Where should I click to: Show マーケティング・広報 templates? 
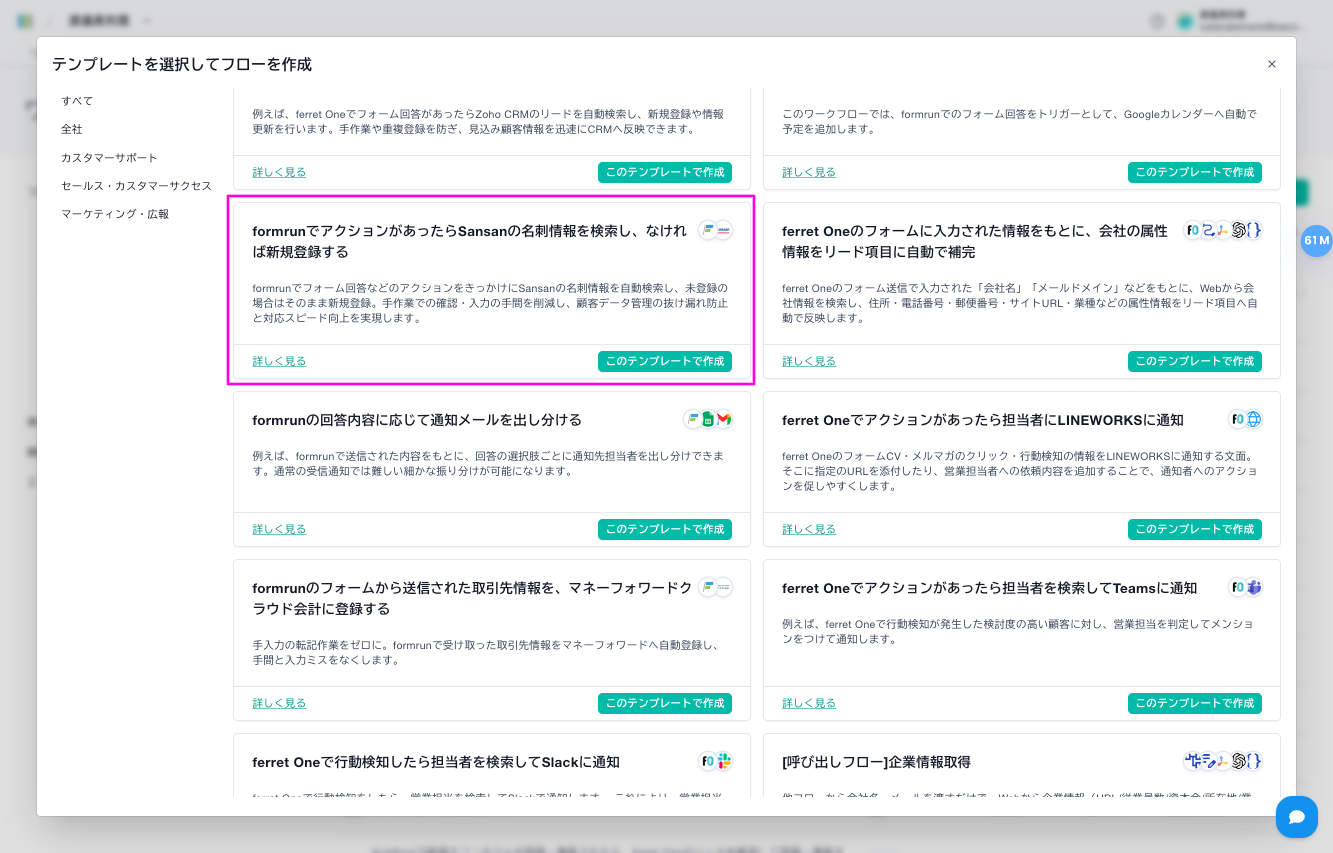[115, 214]
